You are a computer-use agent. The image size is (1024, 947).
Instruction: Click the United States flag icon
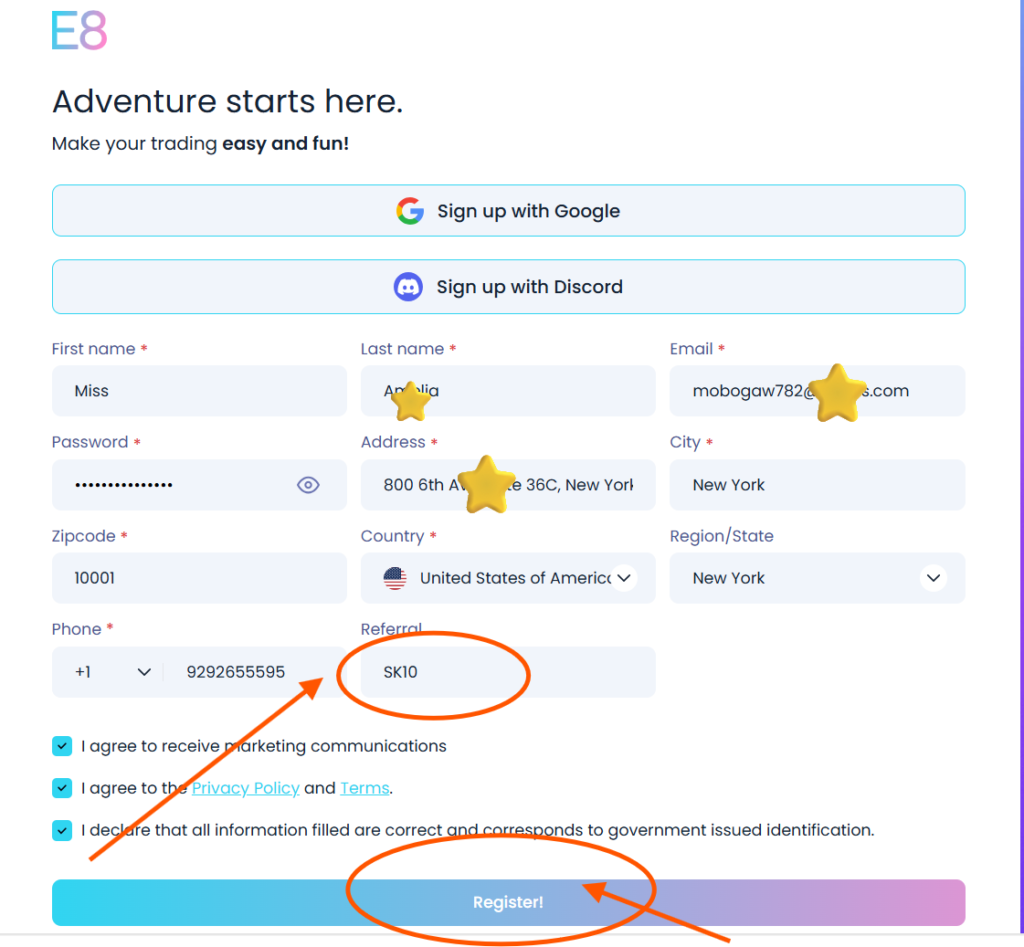(395, 578)
